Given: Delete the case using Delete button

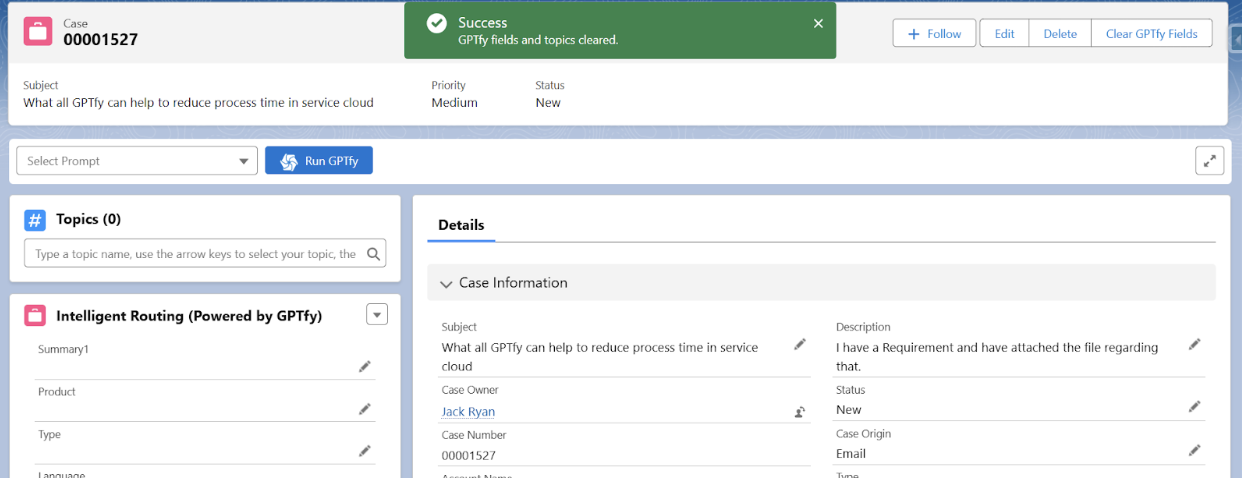Looking at the screenshot, I should click(x=1060, y=34).
